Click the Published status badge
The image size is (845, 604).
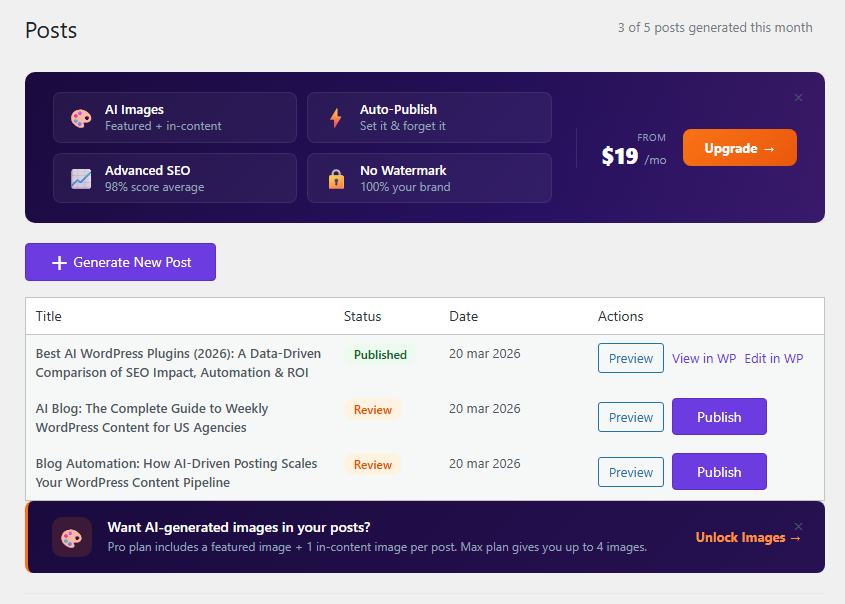click(380, 354)
